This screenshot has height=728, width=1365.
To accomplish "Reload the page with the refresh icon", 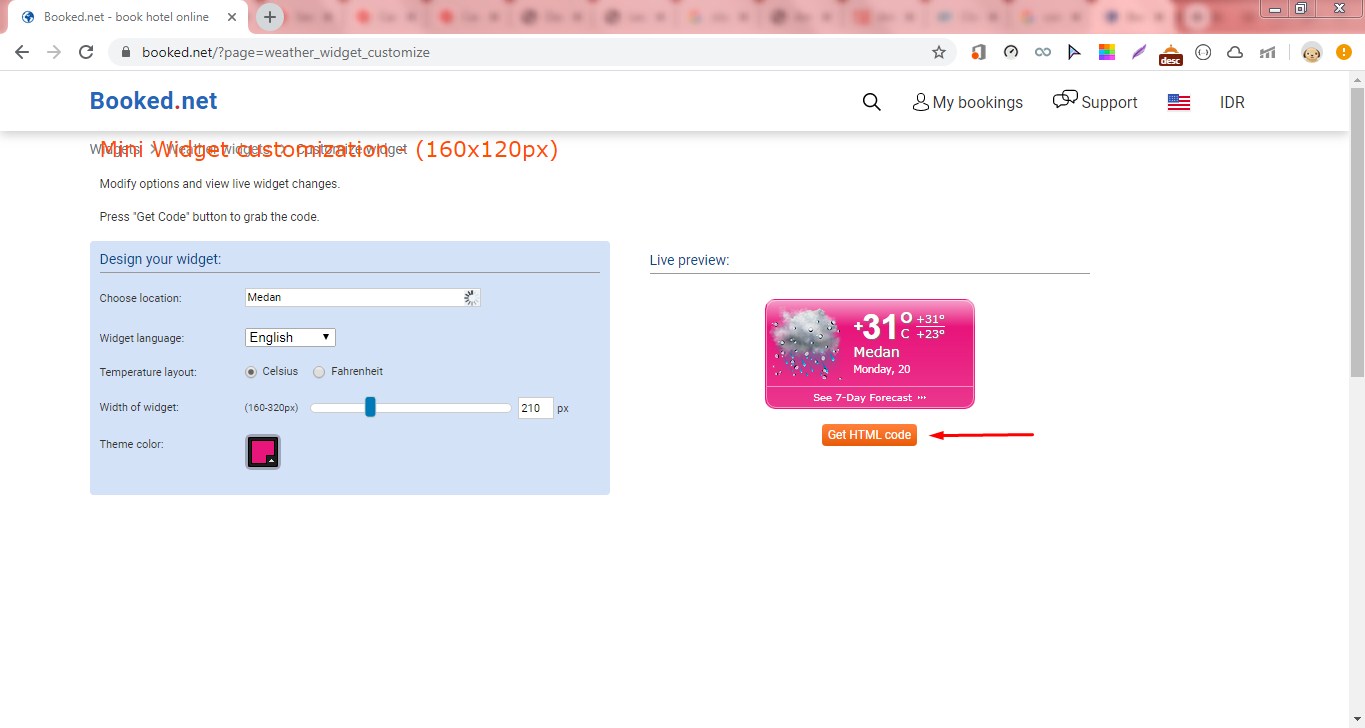I will click(86, 52).
